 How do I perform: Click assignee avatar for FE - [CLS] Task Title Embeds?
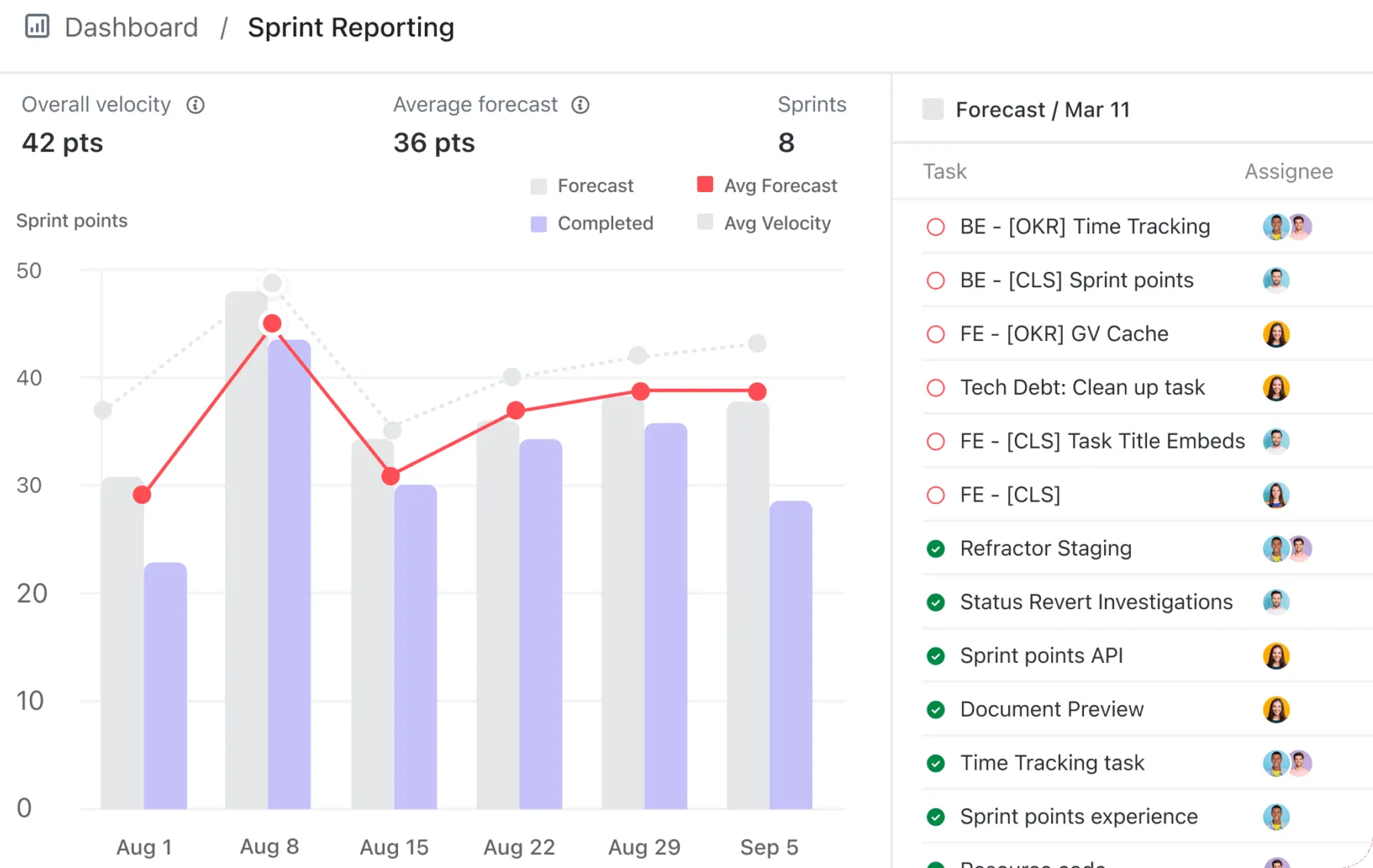pyautogui.click(x=1276, y=442)
